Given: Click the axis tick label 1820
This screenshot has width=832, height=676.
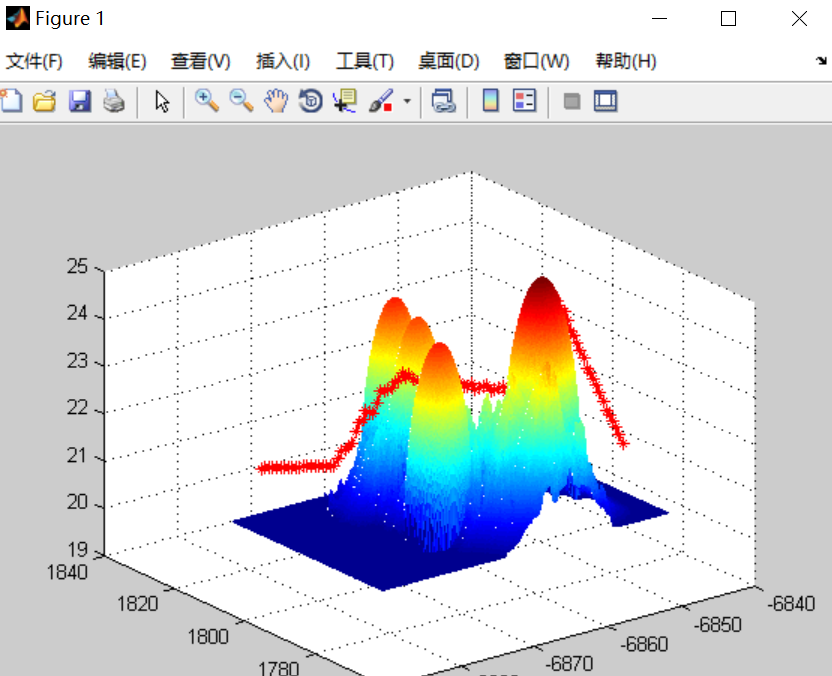Looking at the screenshot, I should (x=137, y=604).
